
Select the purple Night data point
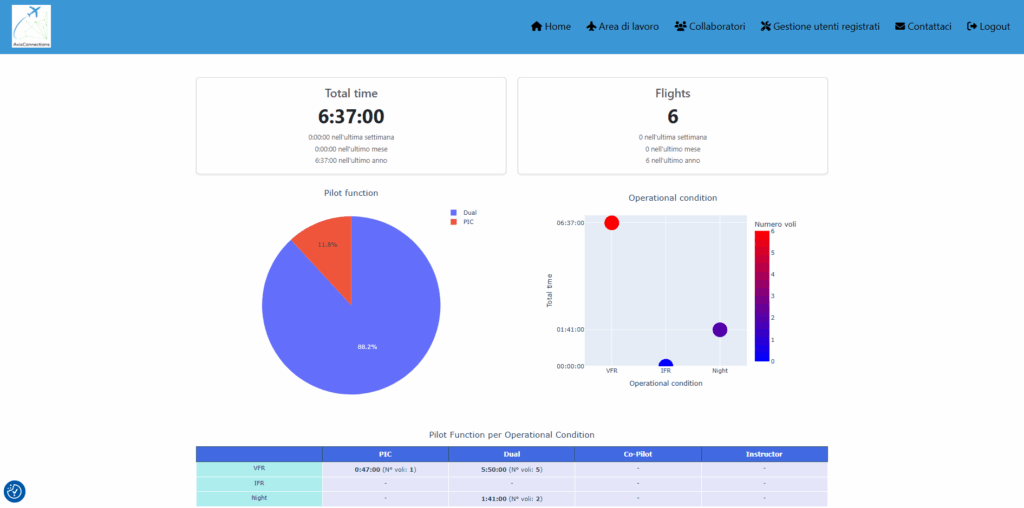coord(719,330)
